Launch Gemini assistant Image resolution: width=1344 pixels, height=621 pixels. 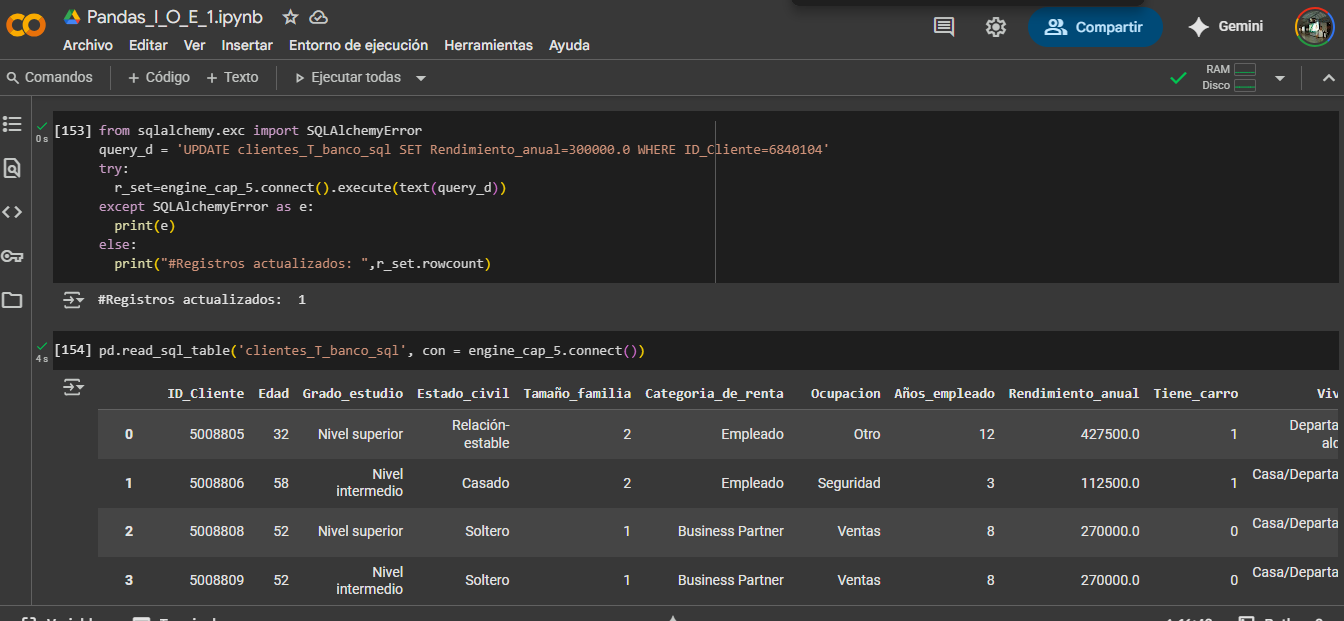point(1225,27)
